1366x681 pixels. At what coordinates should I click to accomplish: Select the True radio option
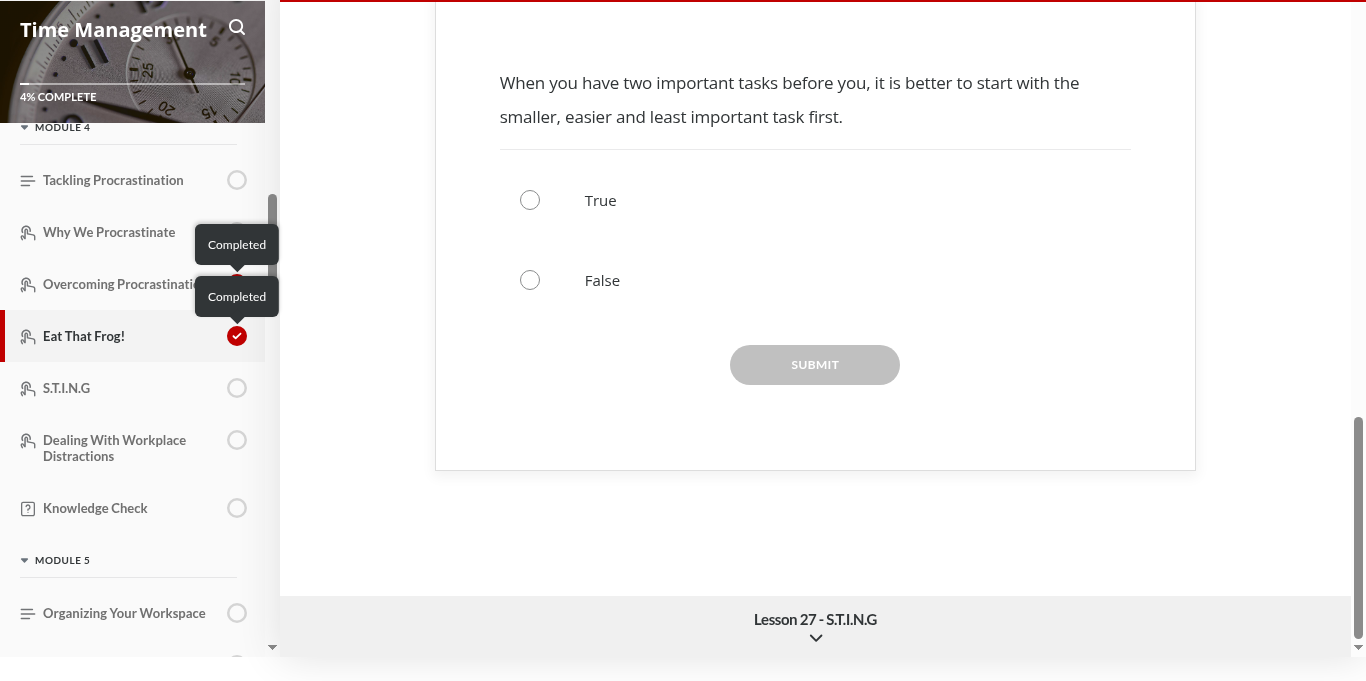click(530, 200)
